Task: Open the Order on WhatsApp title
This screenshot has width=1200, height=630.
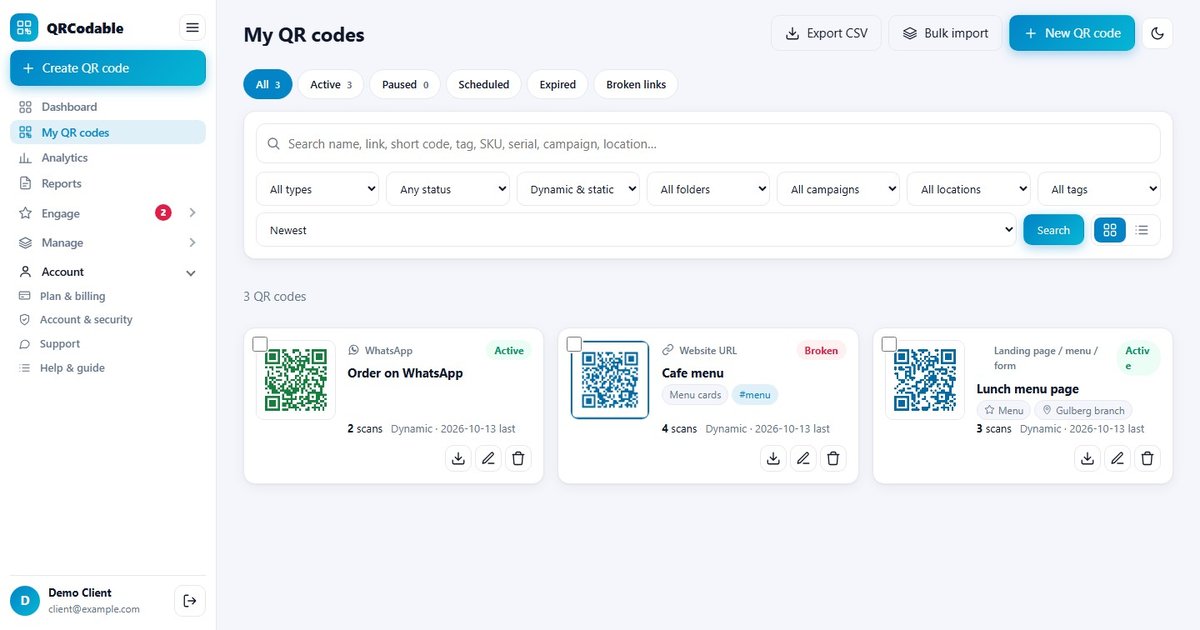Action: point(405,373)
